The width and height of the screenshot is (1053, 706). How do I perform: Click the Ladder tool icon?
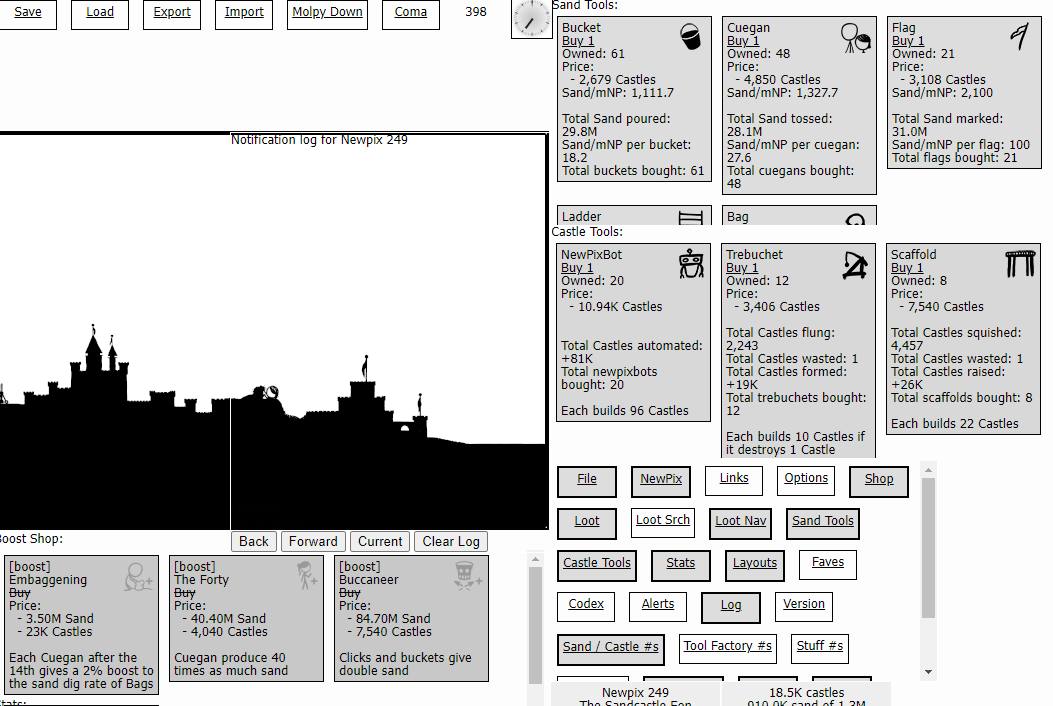coord(690,218)
